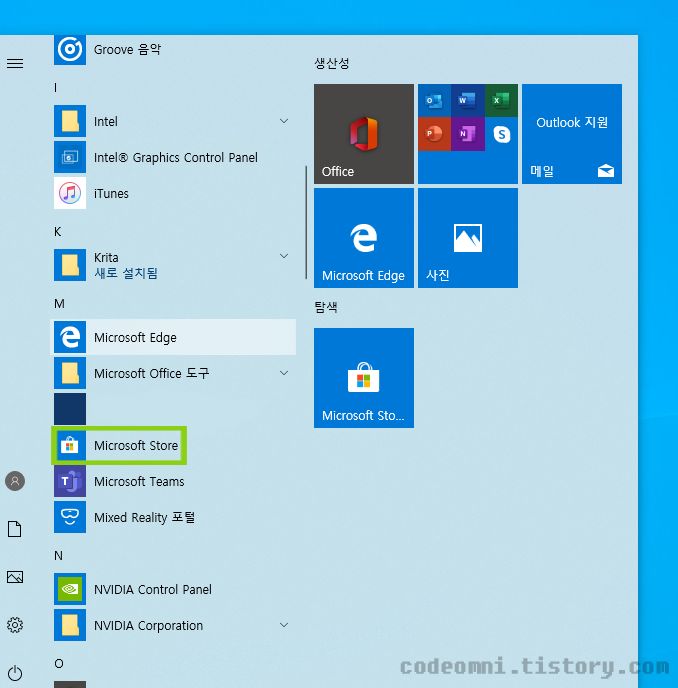Screen dimensions: 678x688
Task: Launch Microsoft Teams from app list
Action: pos(175,481)
